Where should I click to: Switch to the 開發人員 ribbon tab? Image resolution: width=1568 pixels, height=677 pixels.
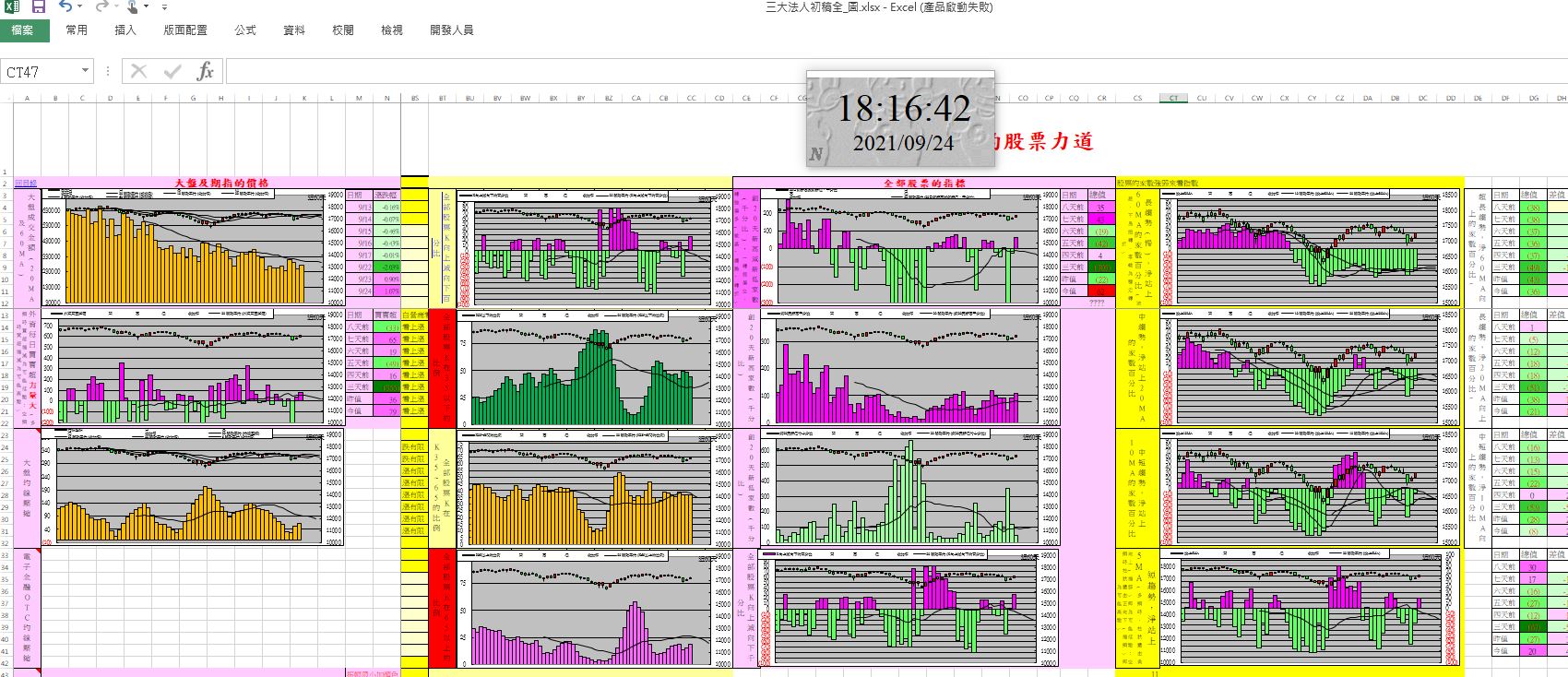pos(452,30)
